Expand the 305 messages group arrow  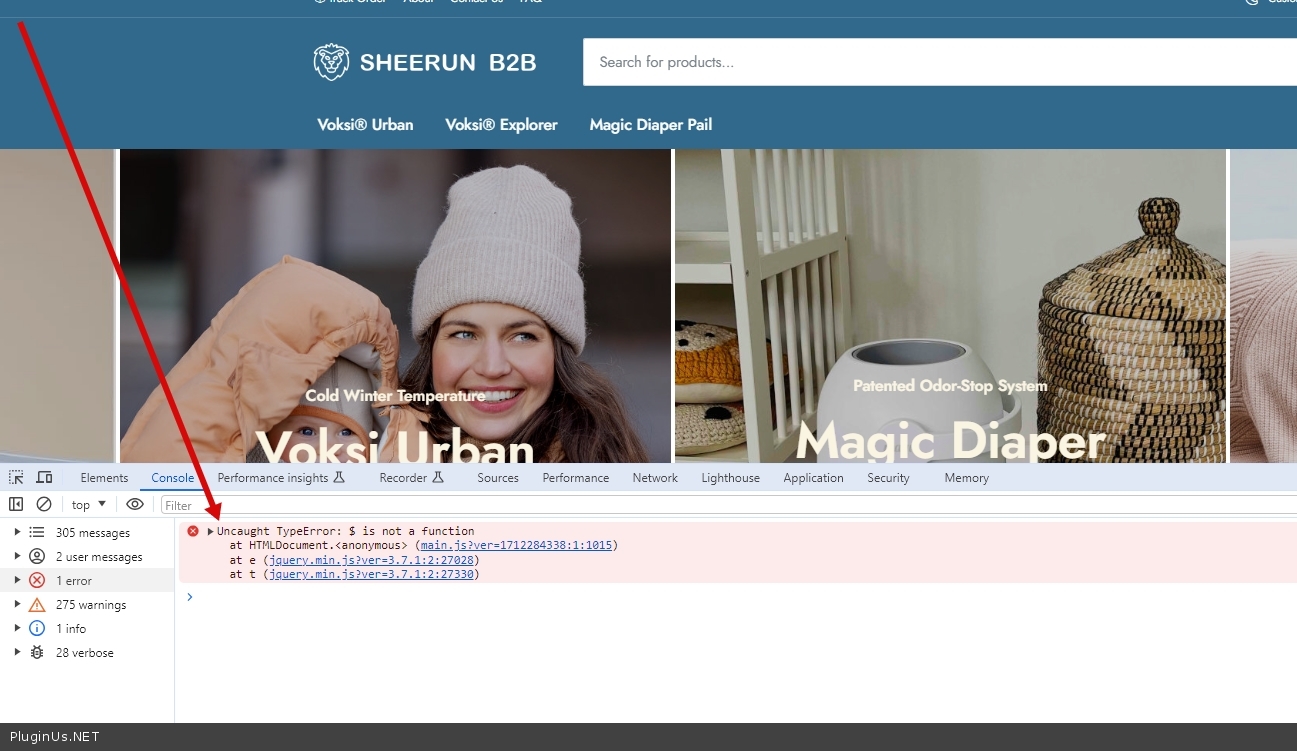17,533
